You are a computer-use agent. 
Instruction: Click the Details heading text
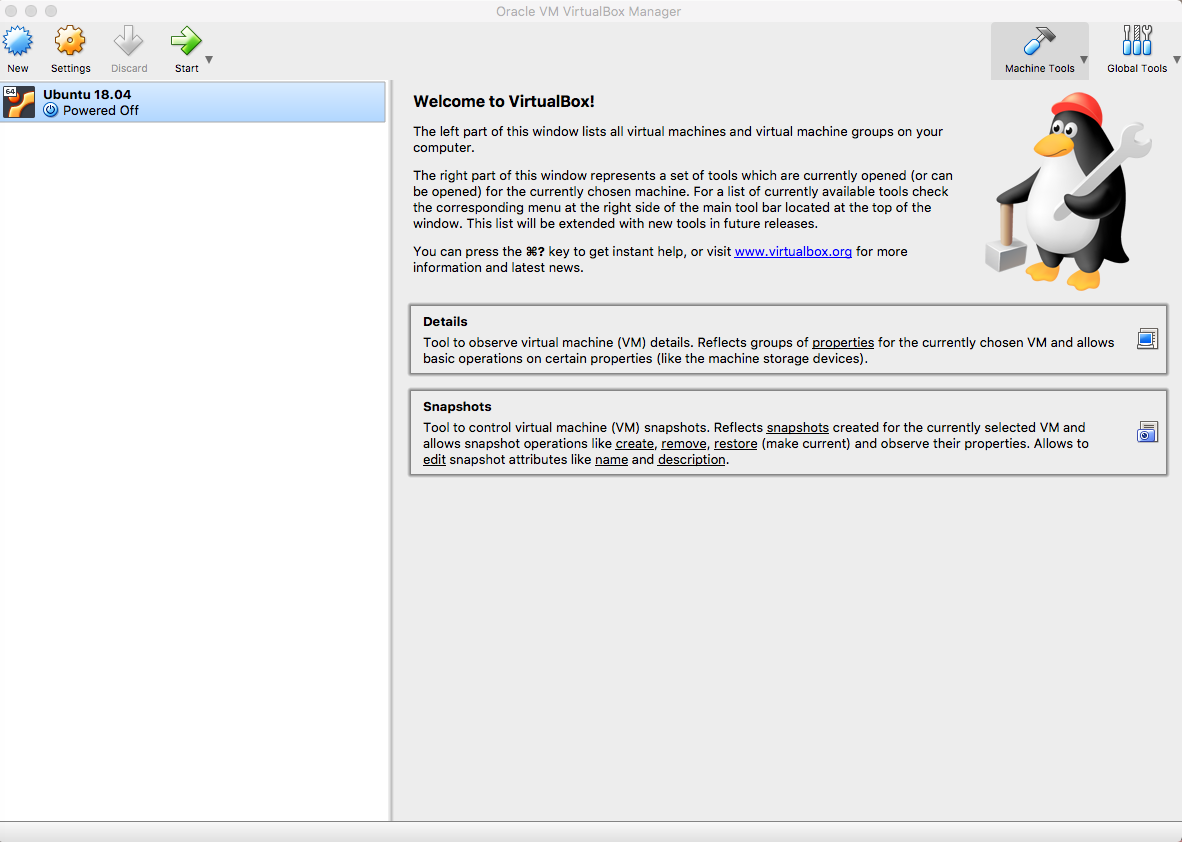pos(445,321)
